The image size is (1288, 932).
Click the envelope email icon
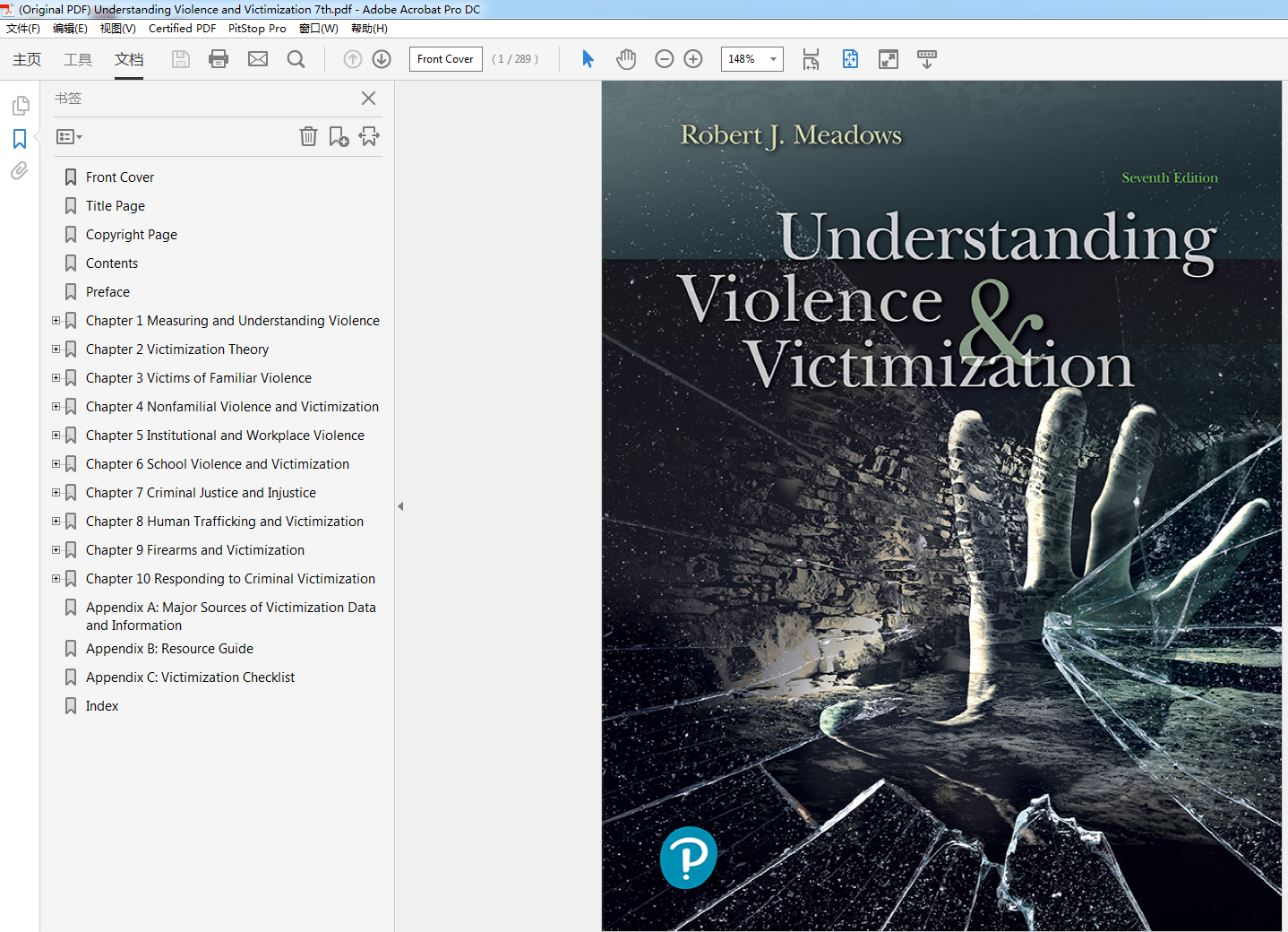(x=258, y=59)
